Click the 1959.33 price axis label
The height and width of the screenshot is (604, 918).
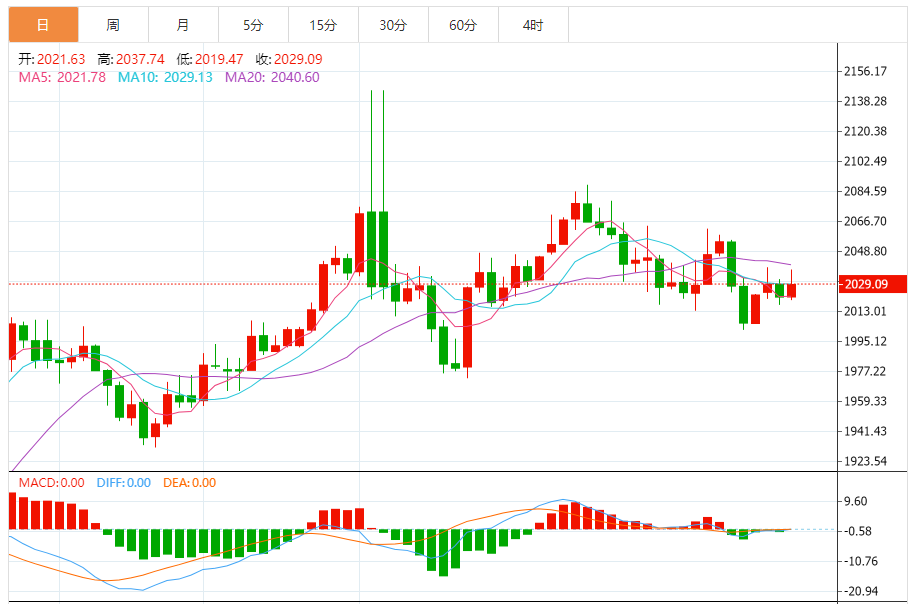[865, 401]
